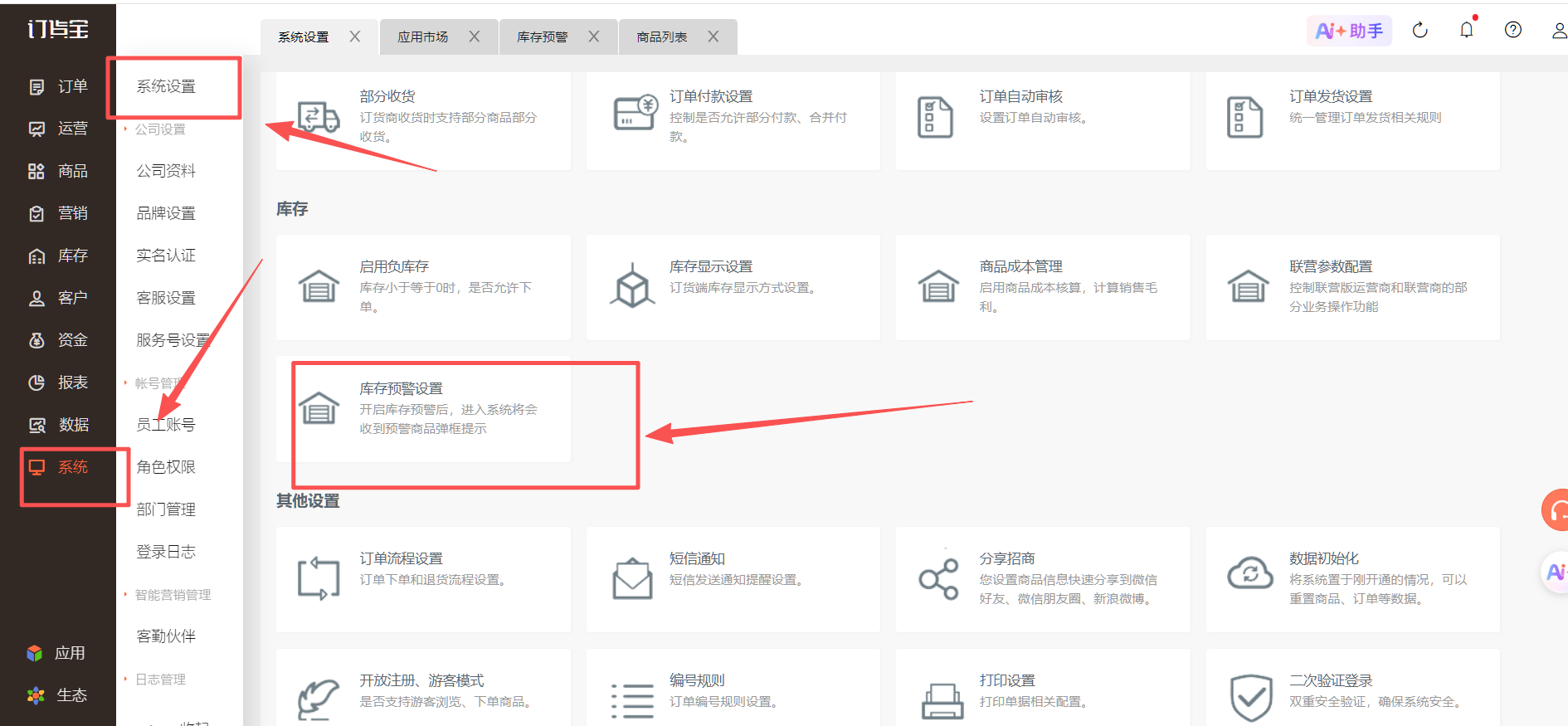Click the 订单付款设置 wallet icon

635,113
